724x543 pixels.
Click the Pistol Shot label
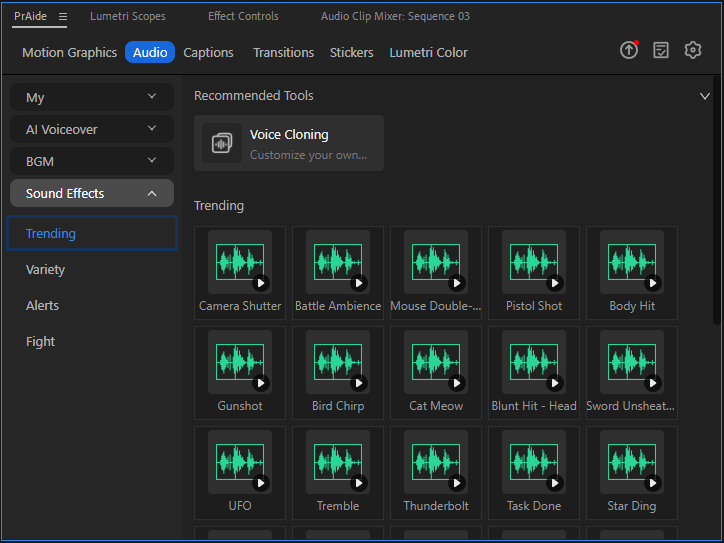[534, 306]
